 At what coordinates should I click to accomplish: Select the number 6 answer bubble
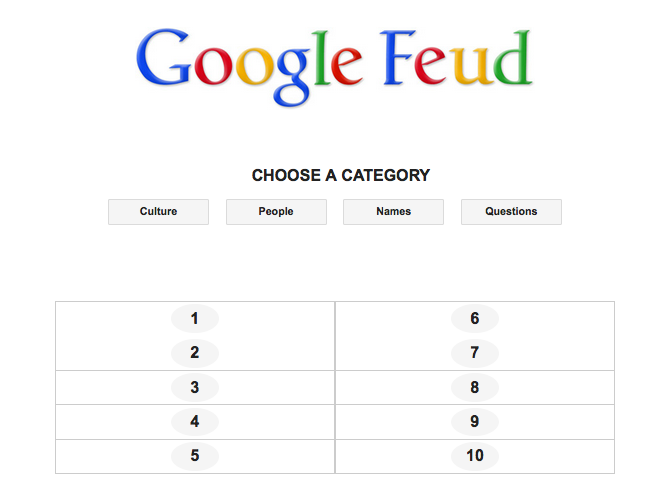coord(475,319)
